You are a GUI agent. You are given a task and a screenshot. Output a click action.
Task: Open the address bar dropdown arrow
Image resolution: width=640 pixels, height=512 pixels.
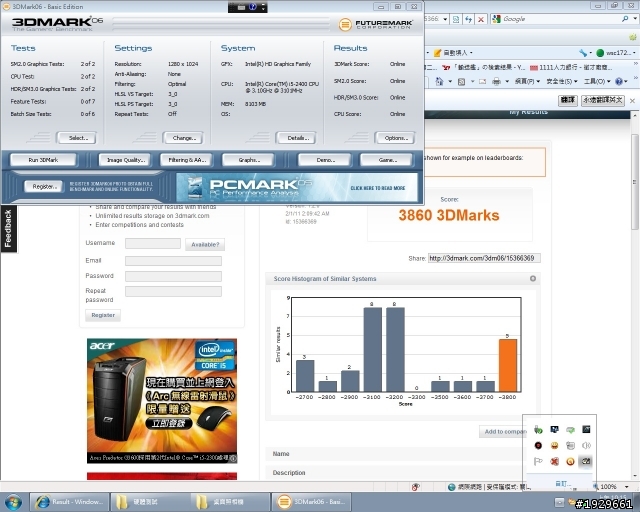pyautogui.click(x=445, y=19)
